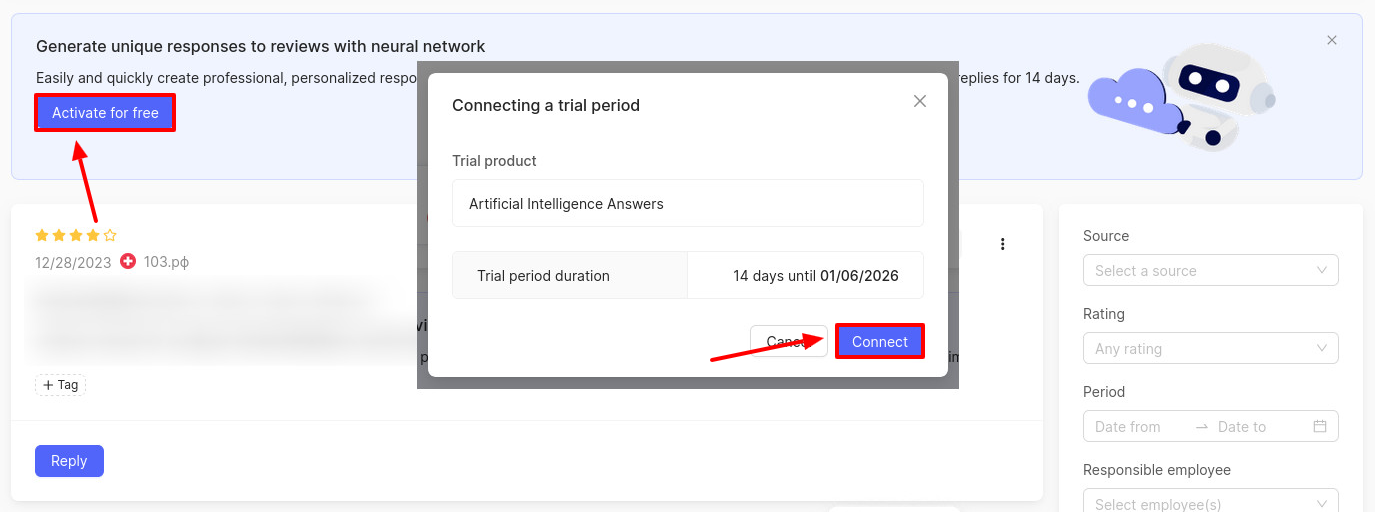Expand the Select a source dropdown
This screenshot has width=1375, height=512.
click(x=1210, y=271)
